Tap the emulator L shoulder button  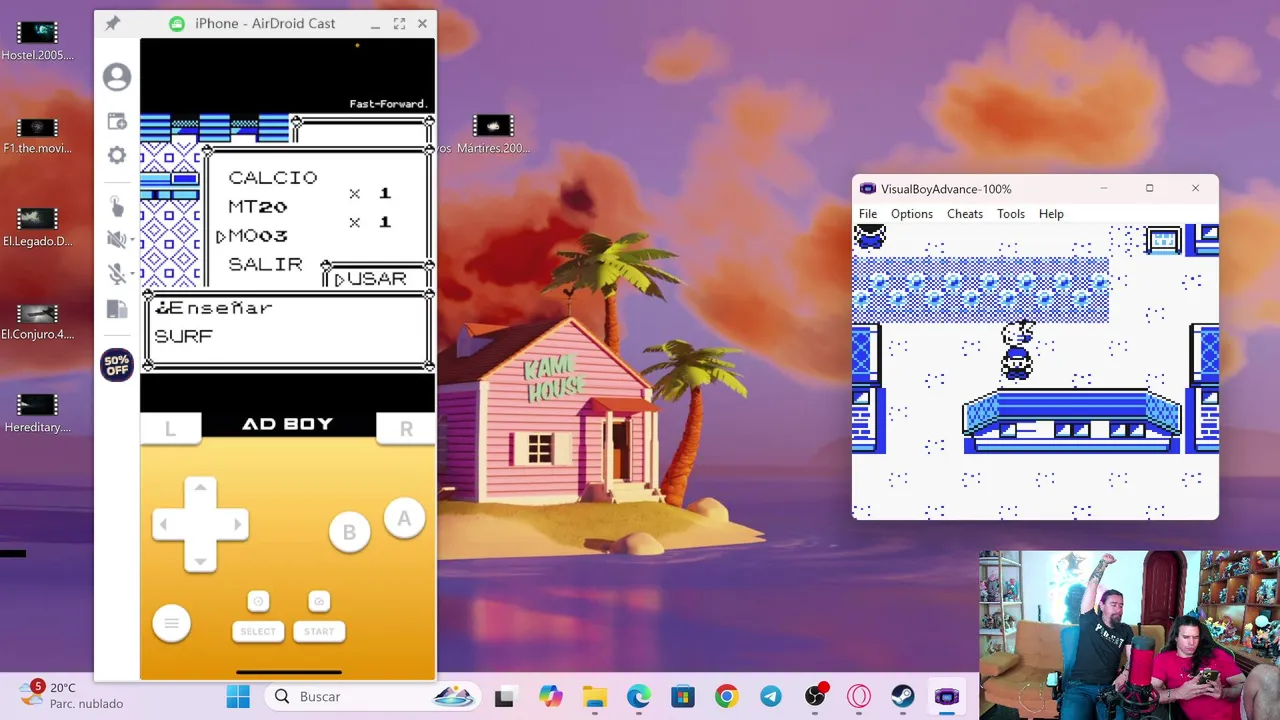click(170, 428)
